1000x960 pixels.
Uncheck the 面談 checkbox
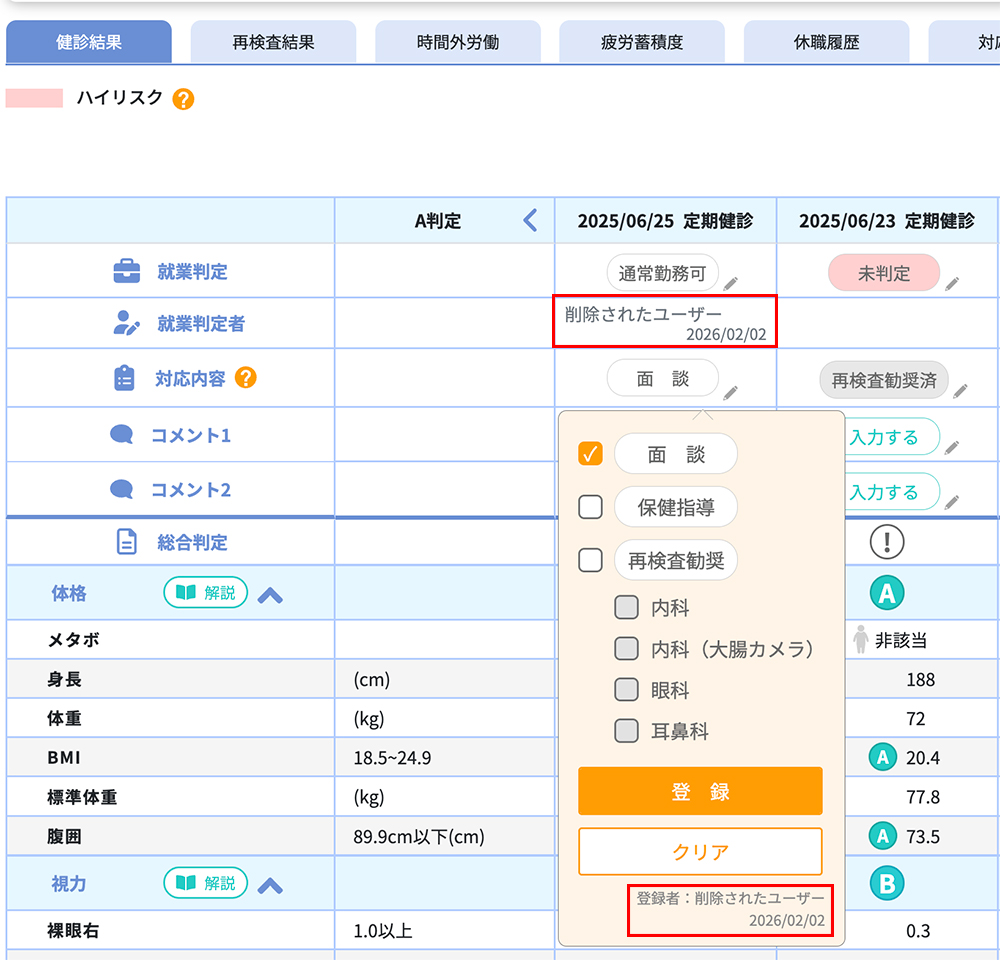coord(591,454)
